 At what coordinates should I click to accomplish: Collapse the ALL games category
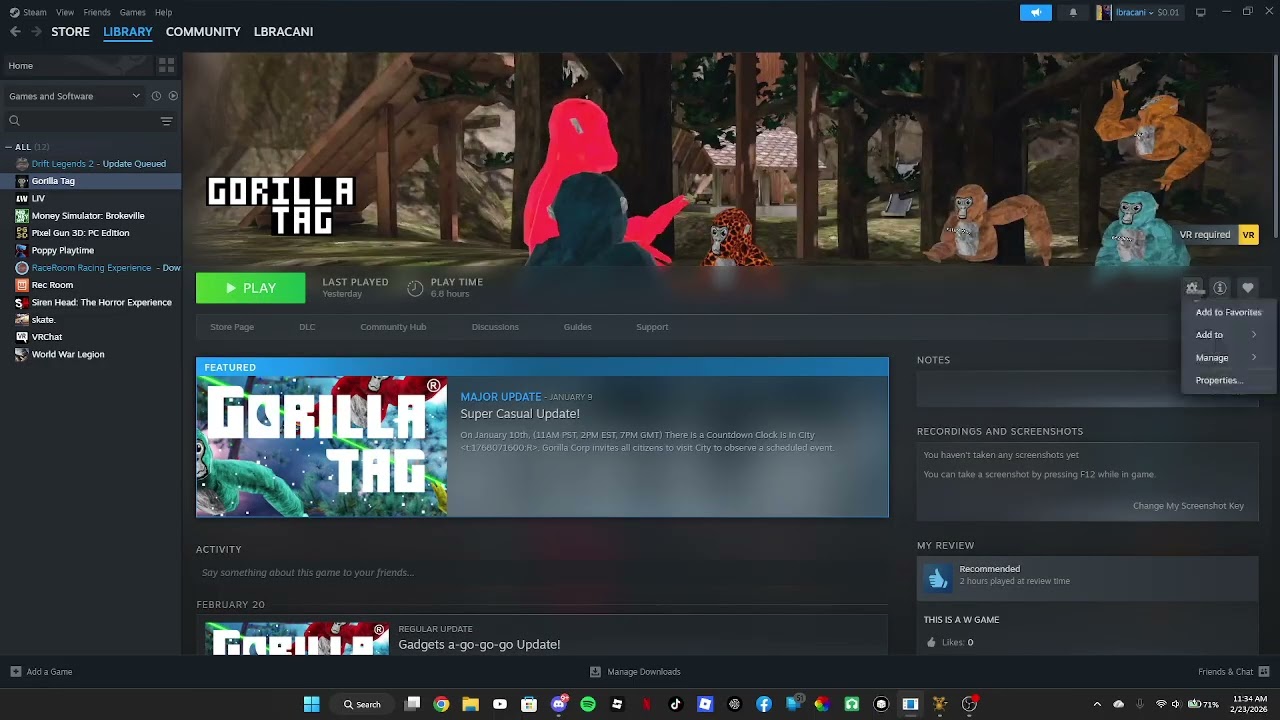(x=9, y=147)
